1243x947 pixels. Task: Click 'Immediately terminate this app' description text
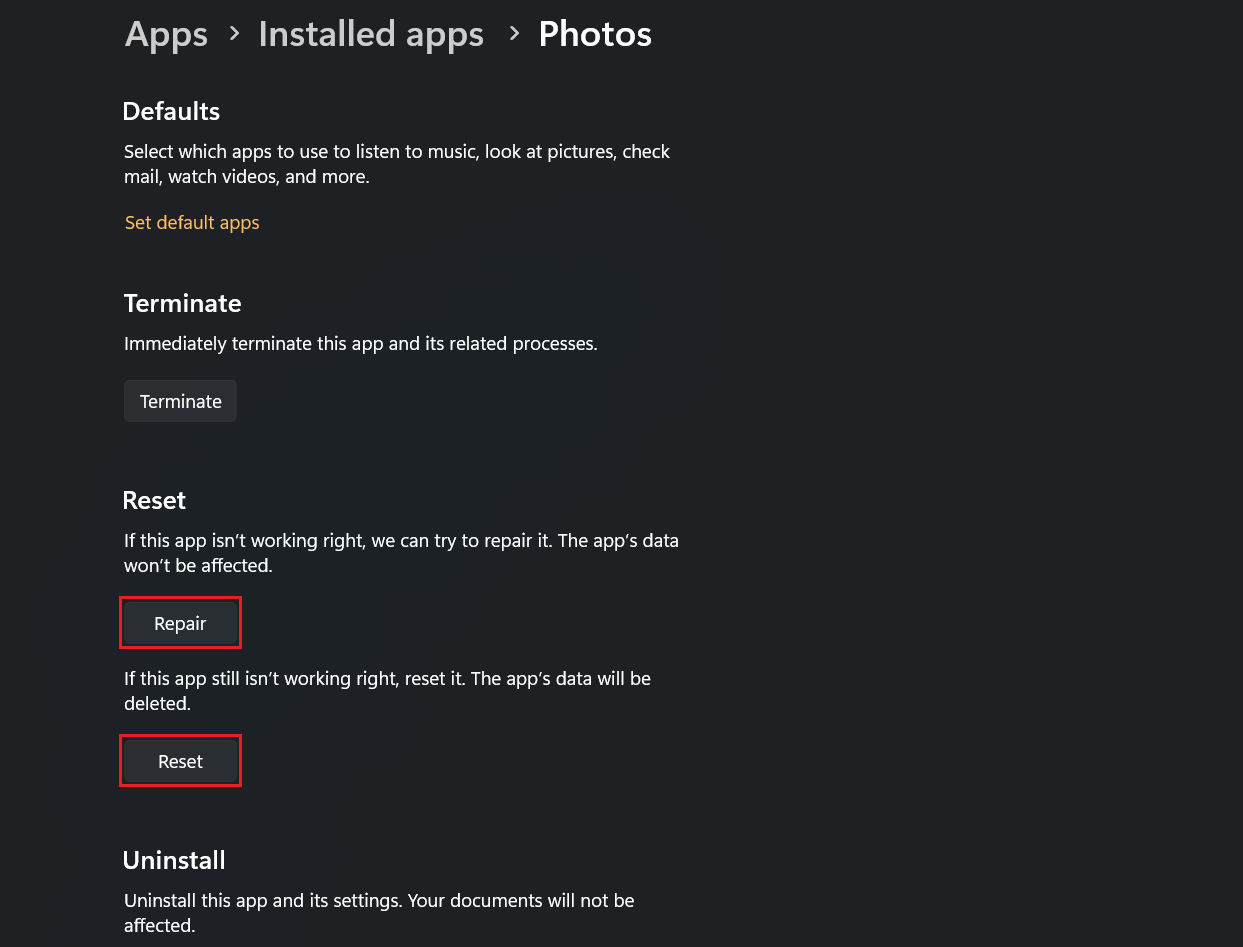coord(360,344)
